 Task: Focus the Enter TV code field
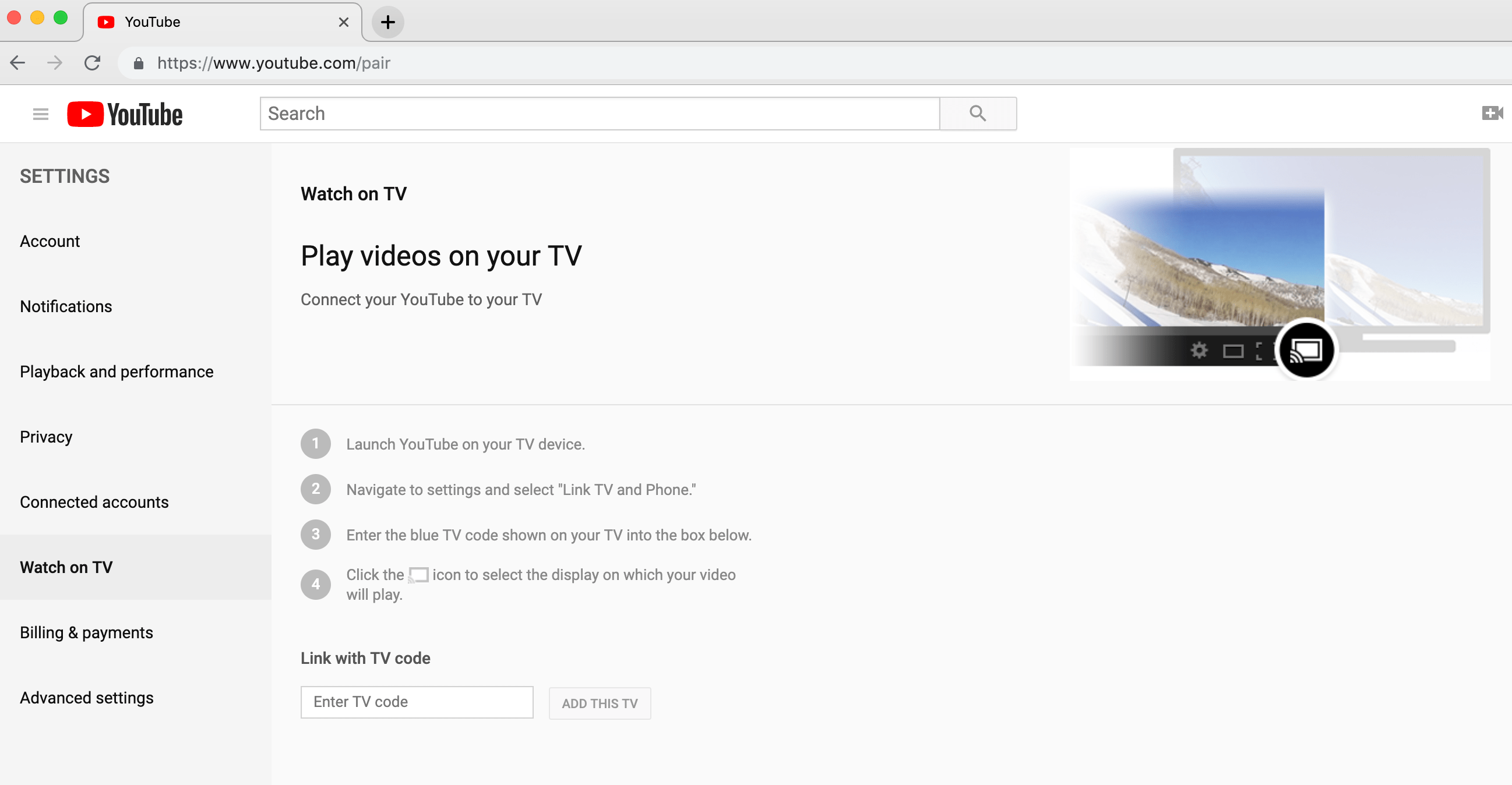[x=417, y=702]
